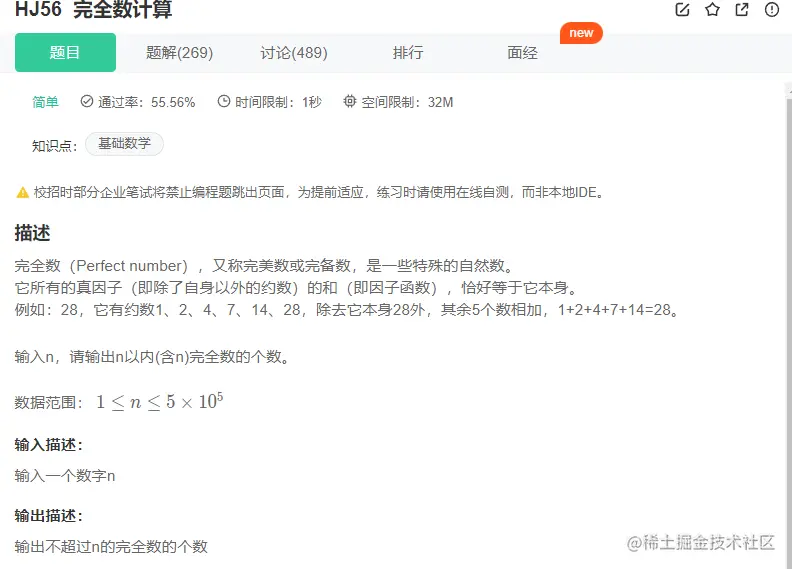
Task: Open the 讨论(489) tab
Action: pyautogui.click(x=293, y=53)
